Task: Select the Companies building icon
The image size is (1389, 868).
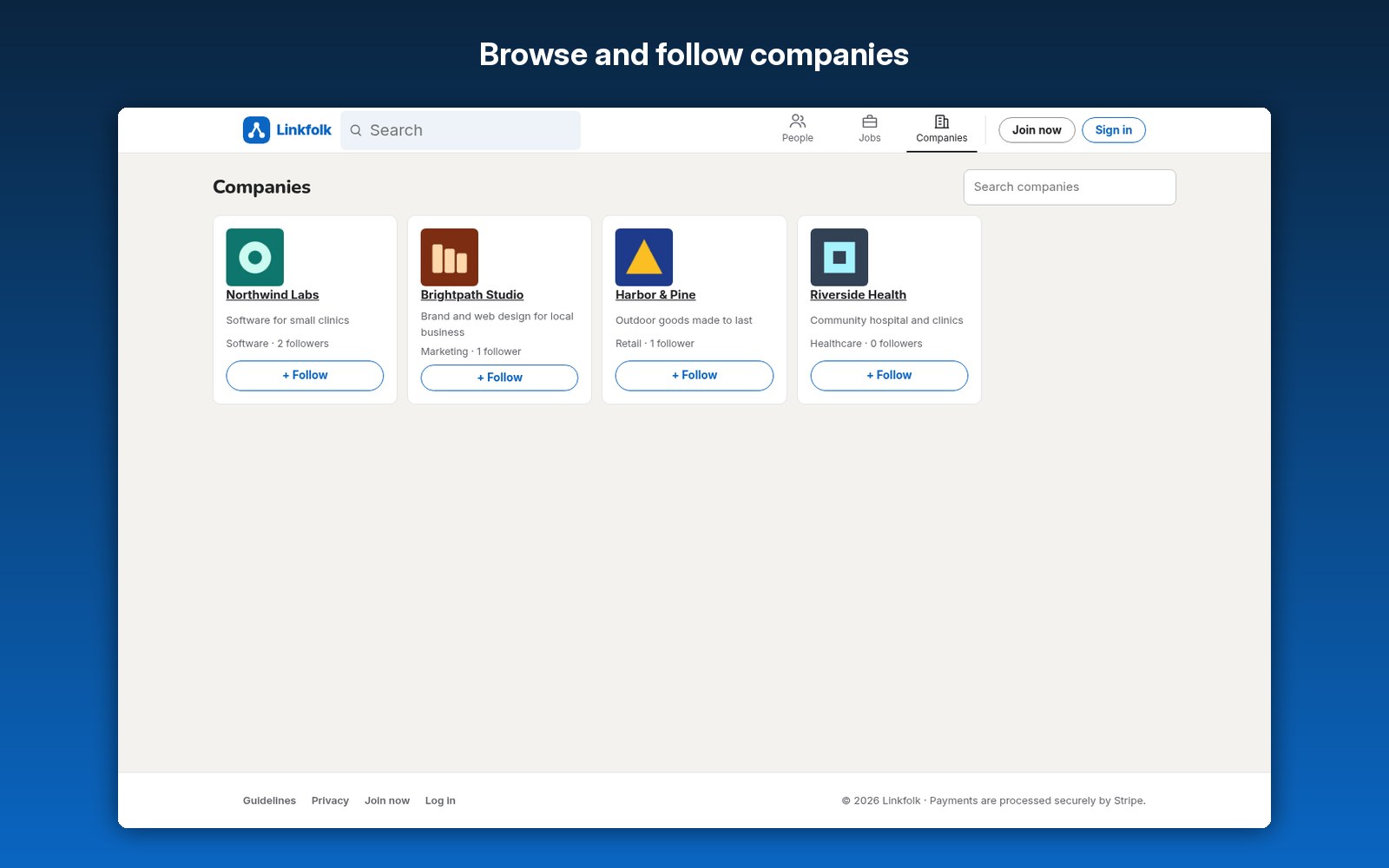Action: click(x=942, y=122)
